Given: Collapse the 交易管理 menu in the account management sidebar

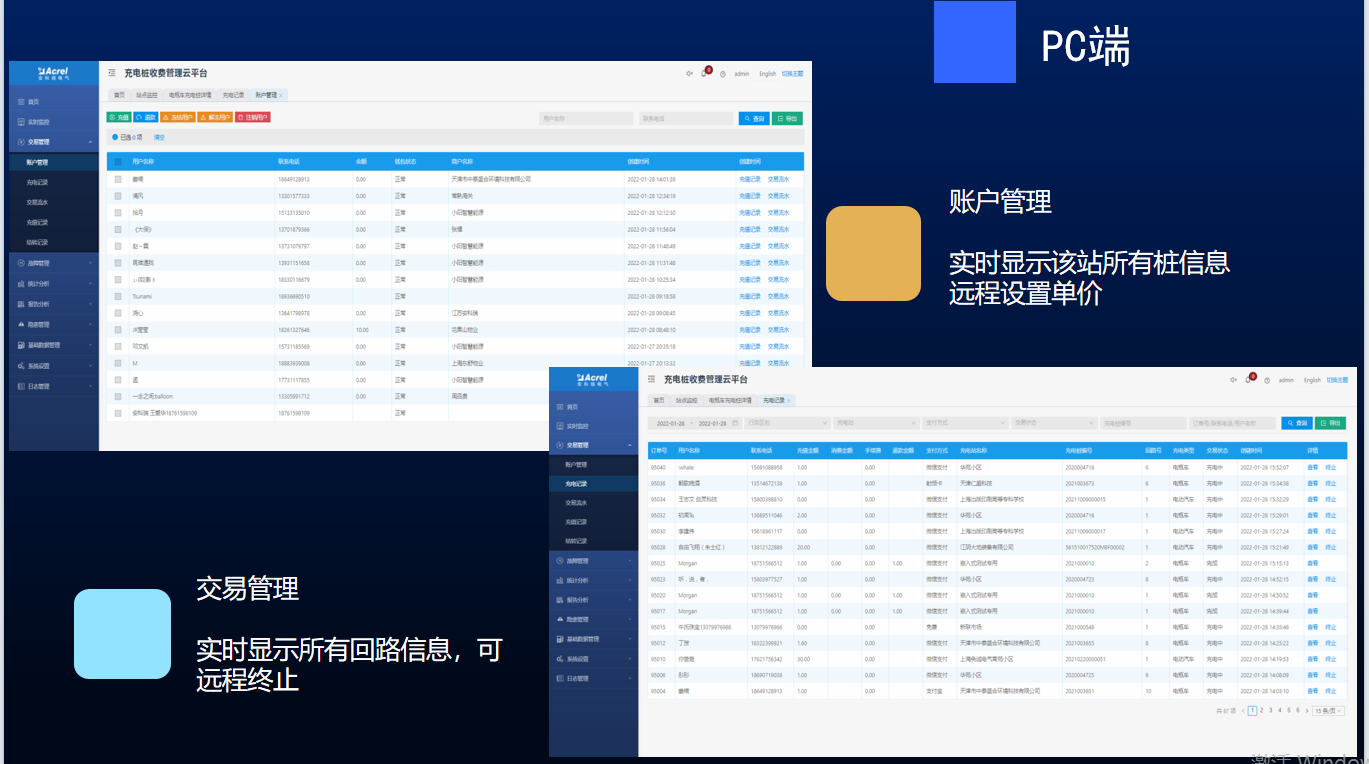Looking at the screenshot, I should pos(54,142).
